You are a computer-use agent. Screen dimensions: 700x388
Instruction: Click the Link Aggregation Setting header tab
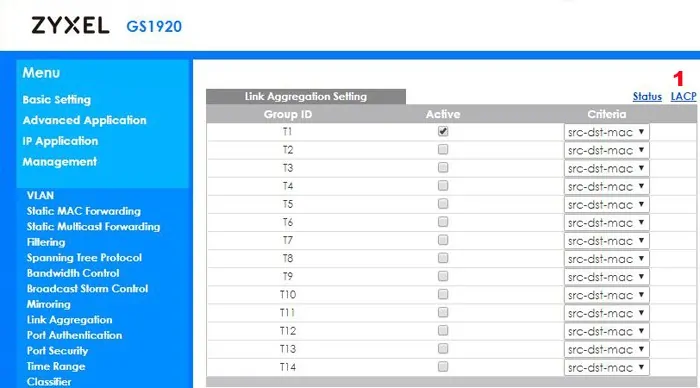[306, 96]
